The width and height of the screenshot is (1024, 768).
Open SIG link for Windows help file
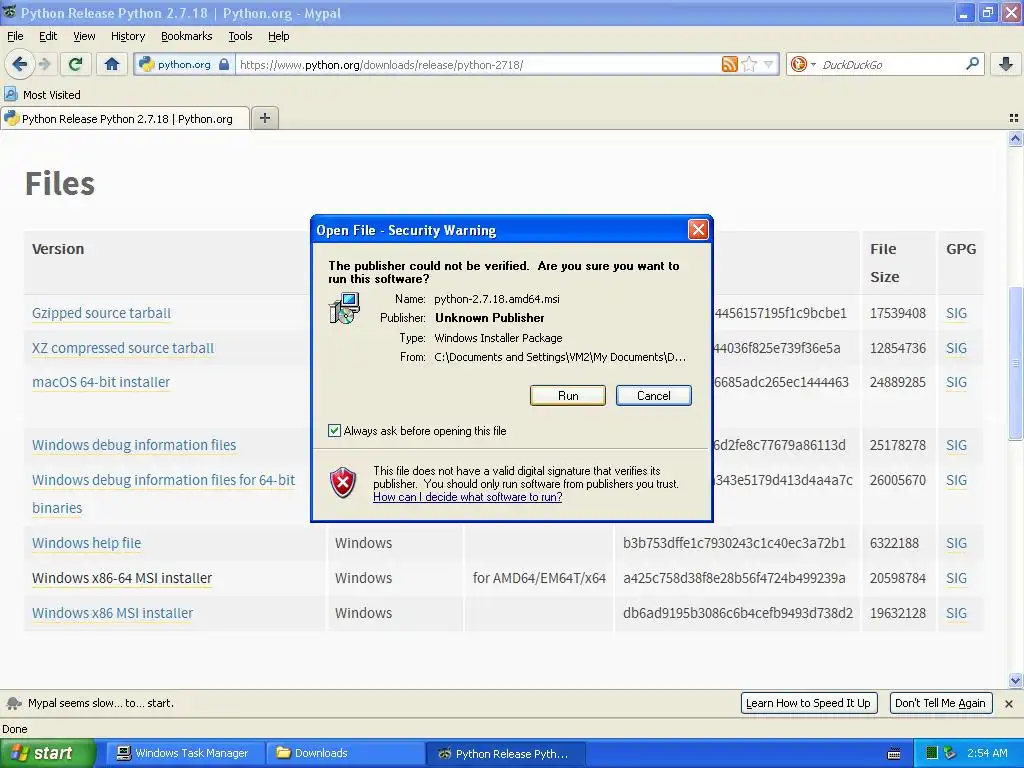[956, 543]
